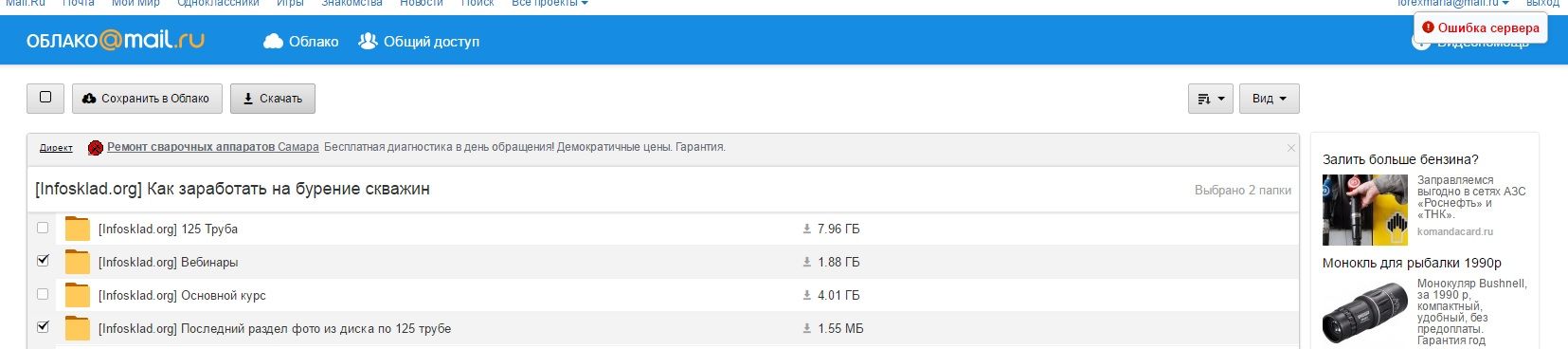Click download icon next to 7.96 ГБ
1568x349 pixels.
[x=807, y=229]
